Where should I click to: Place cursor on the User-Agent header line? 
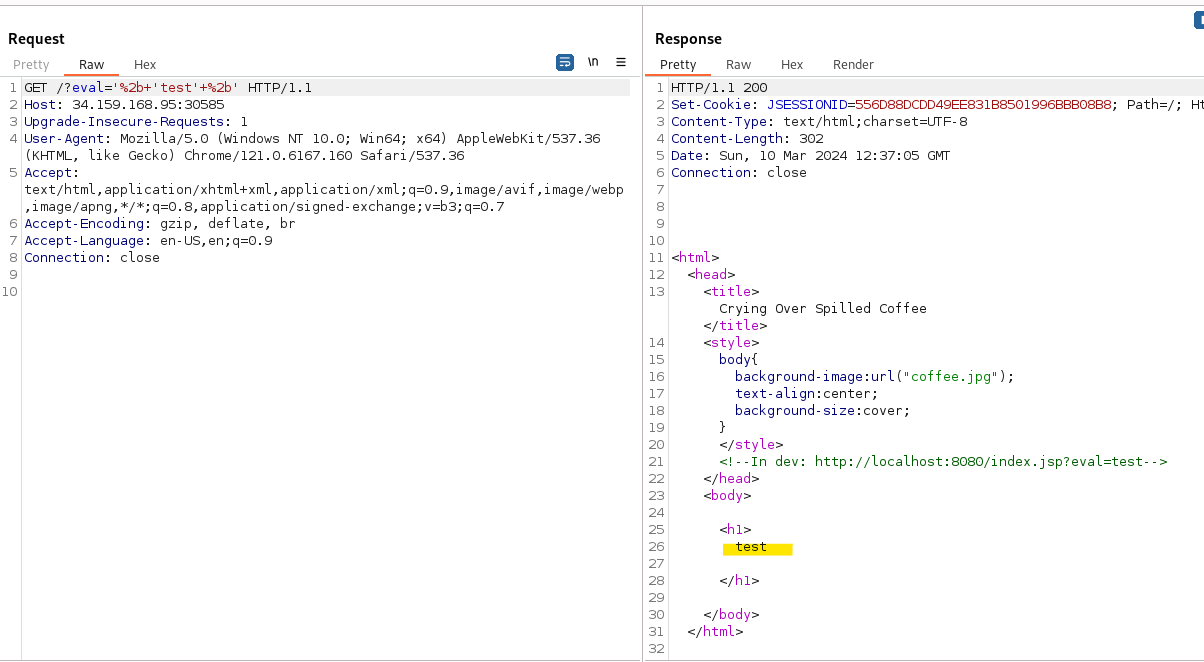click(312, 139)
